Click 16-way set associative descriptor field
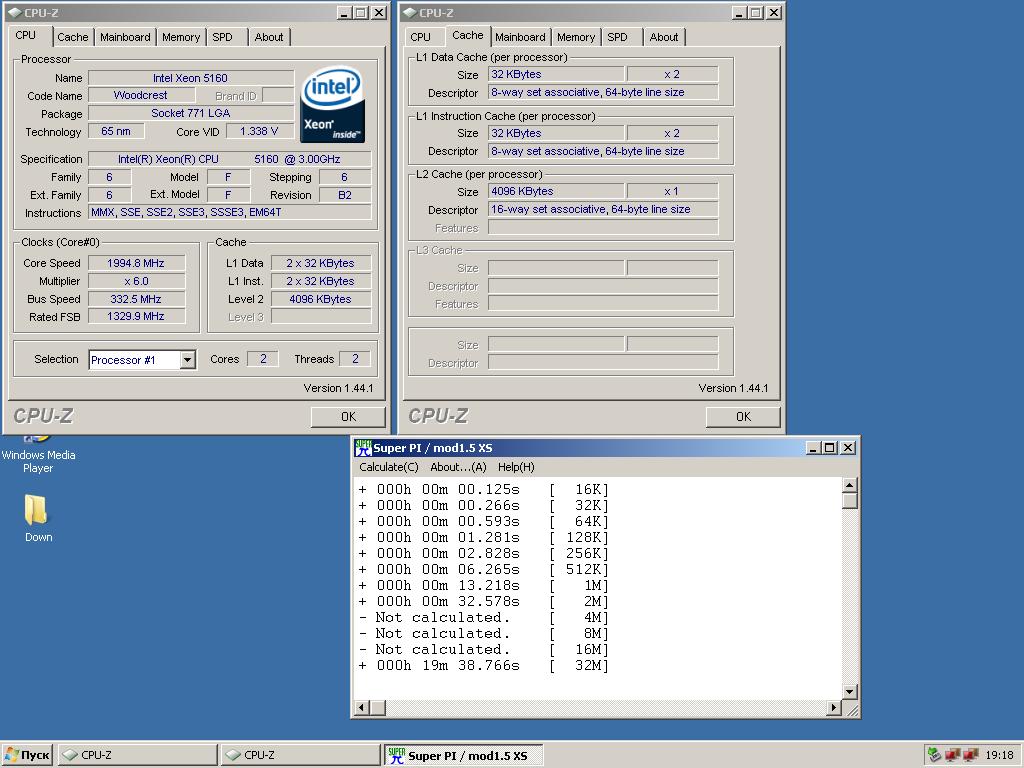This screenshot has height=768, width=1024. click(603, 210)
